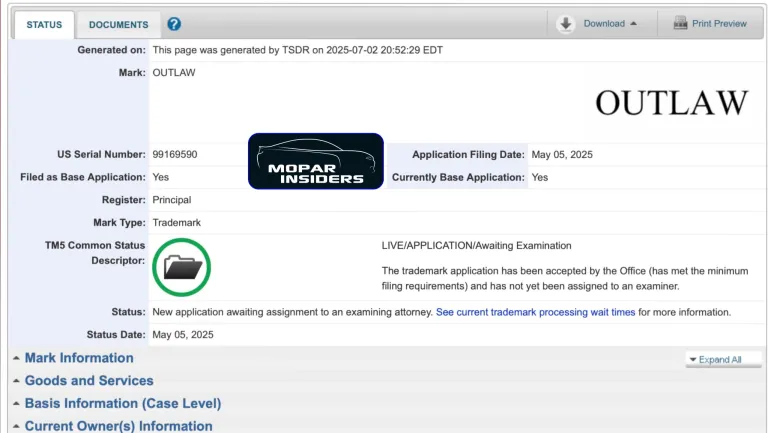Click the Application Filing Date value

(x=562, y=155)
